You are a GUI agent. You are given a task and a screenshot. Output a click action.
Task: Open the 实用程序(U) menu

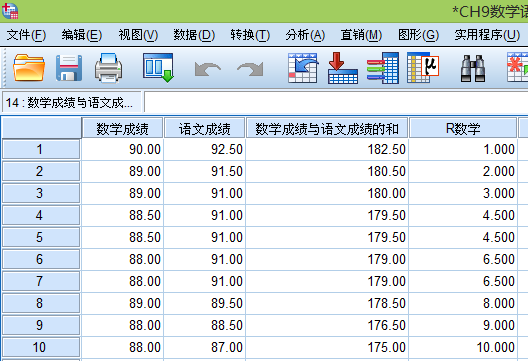pos(487,35)
